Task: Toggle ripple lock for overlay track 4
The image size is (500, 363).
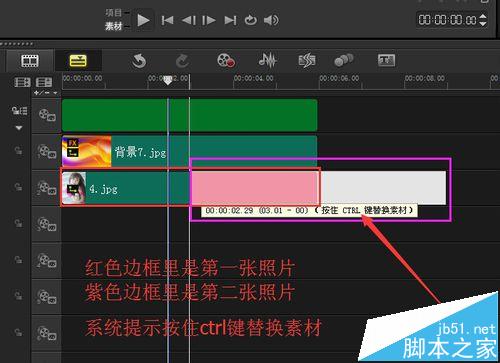Action: click(18, 259)
